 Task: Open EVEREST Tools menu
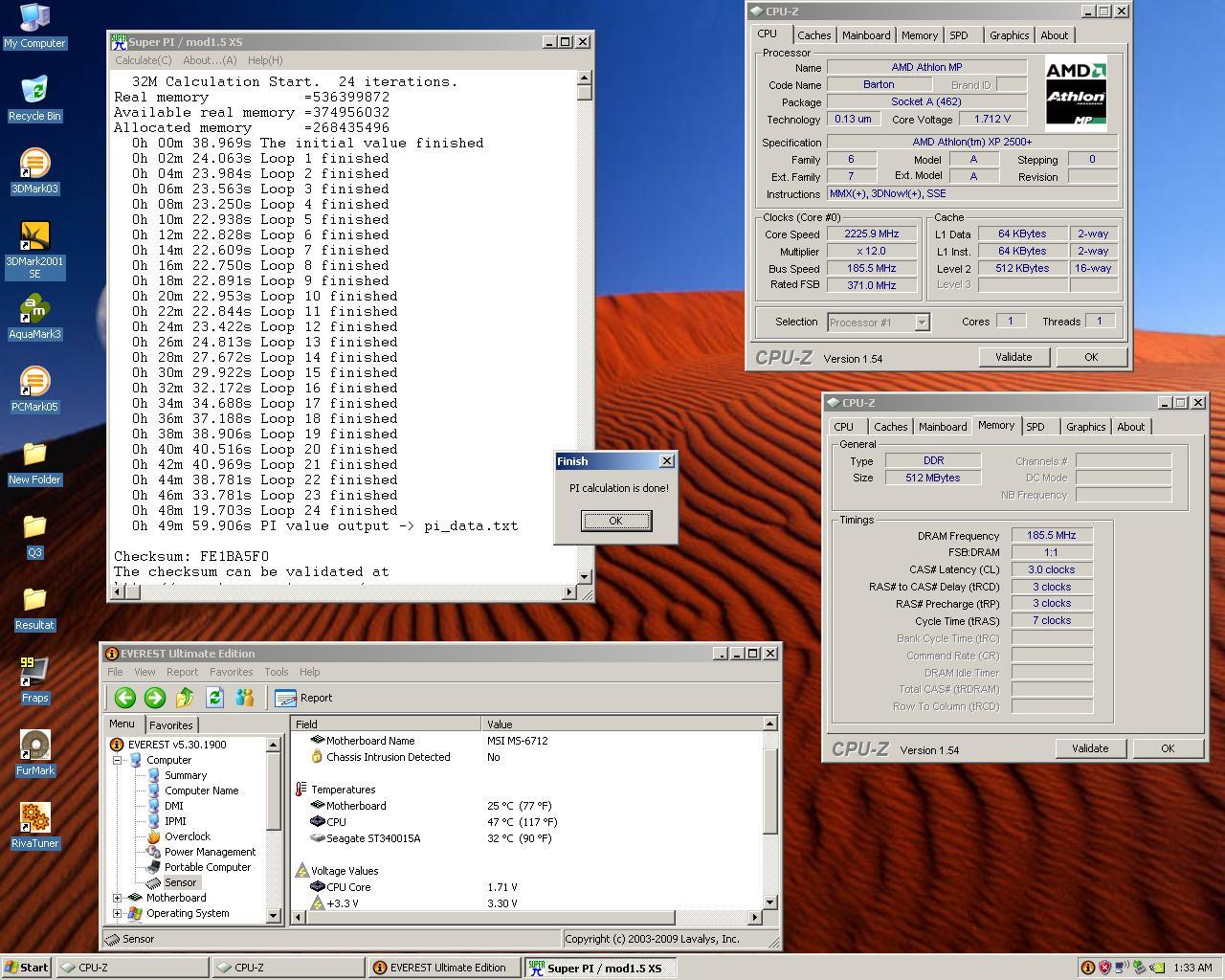(x=276, y=672)
